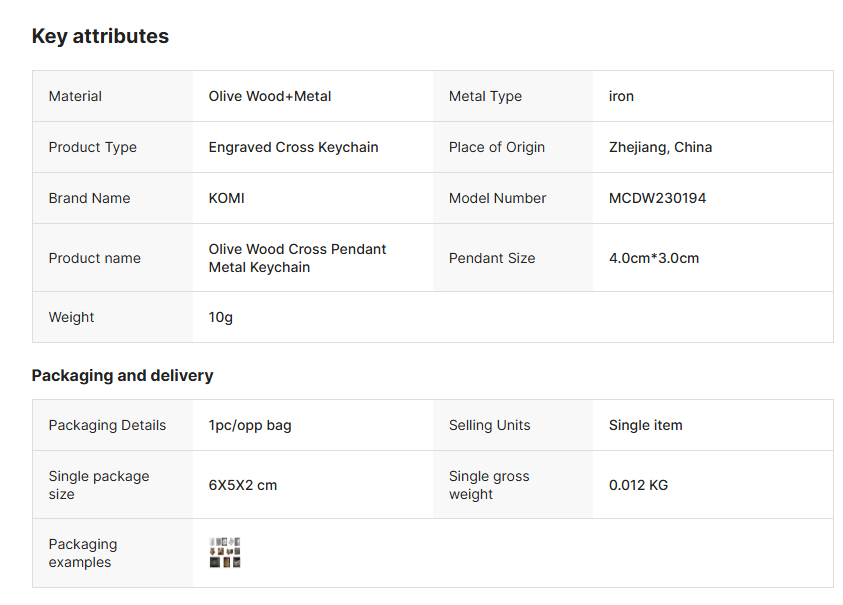Click the "Packaging examples" row label

[x=83, y=553]
